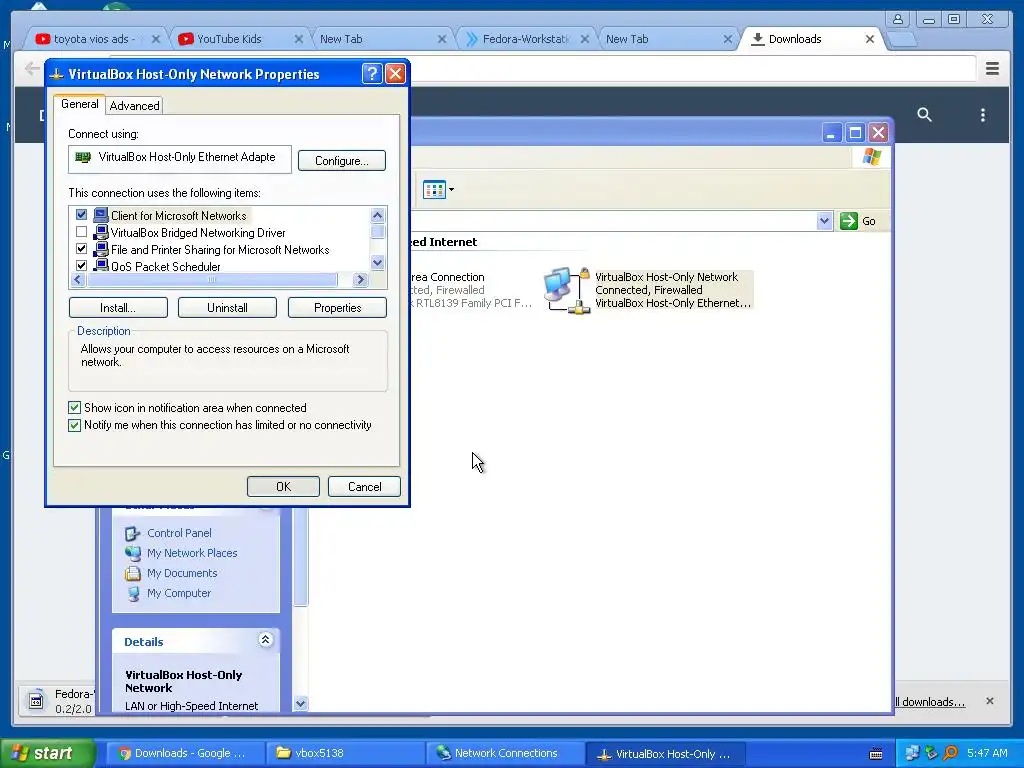Uncheck Client for Microsoft Networks
This screenshot has width=1024, height=768.
82,215
